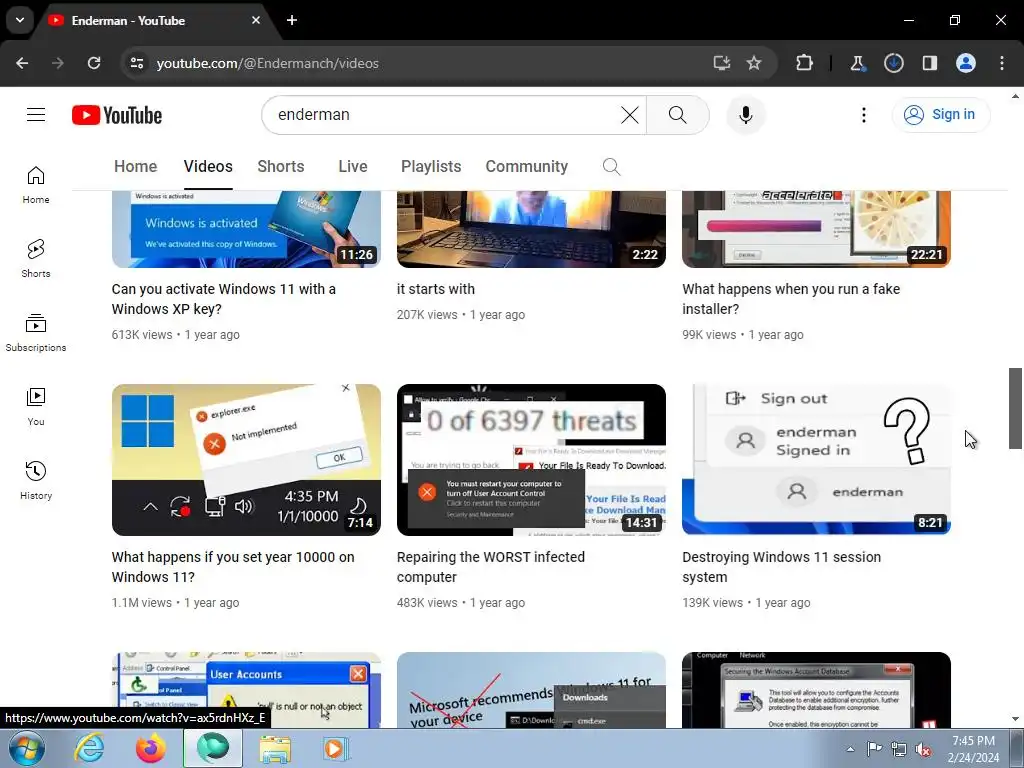Click the muted volume tray icon

pyautogui.click(x=923, y=749)
